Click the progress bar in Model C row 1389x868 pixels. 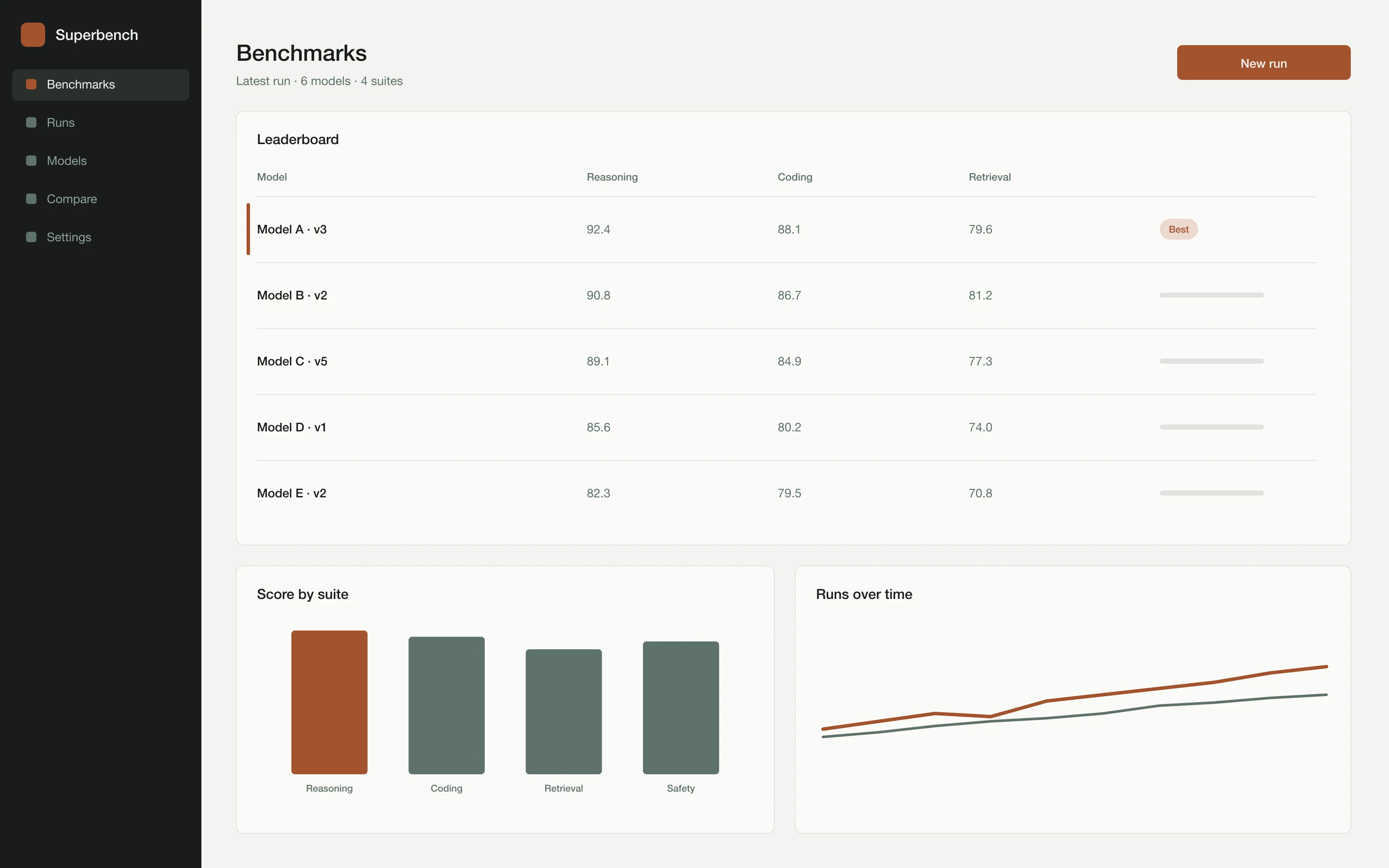[x=1211, y=361]
